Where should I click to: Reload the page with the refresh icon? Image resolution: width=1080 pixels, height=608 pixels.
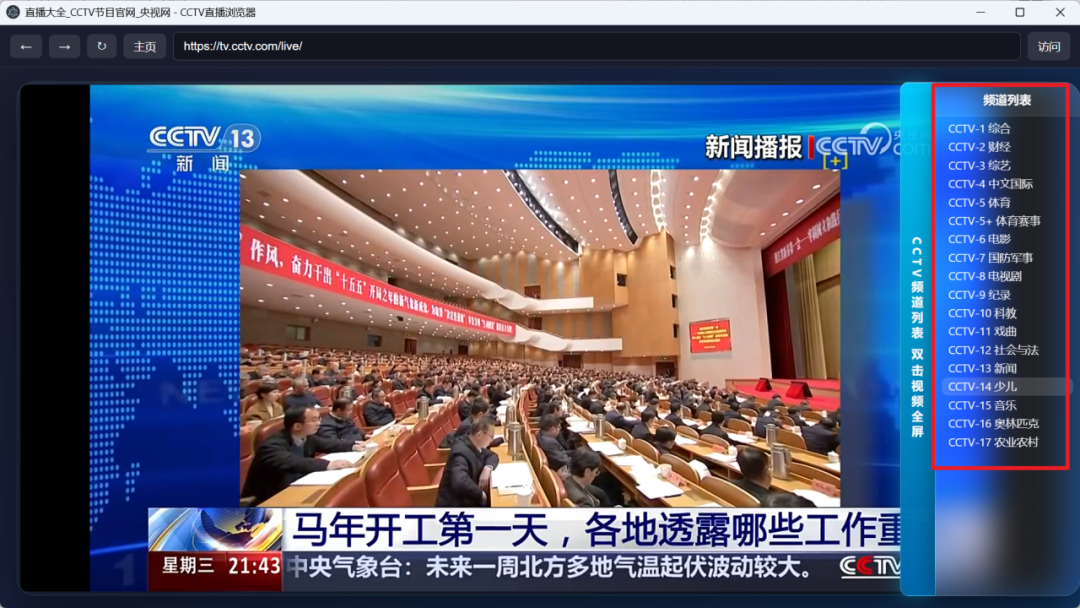pyautogui.click(x=102, y=47)
